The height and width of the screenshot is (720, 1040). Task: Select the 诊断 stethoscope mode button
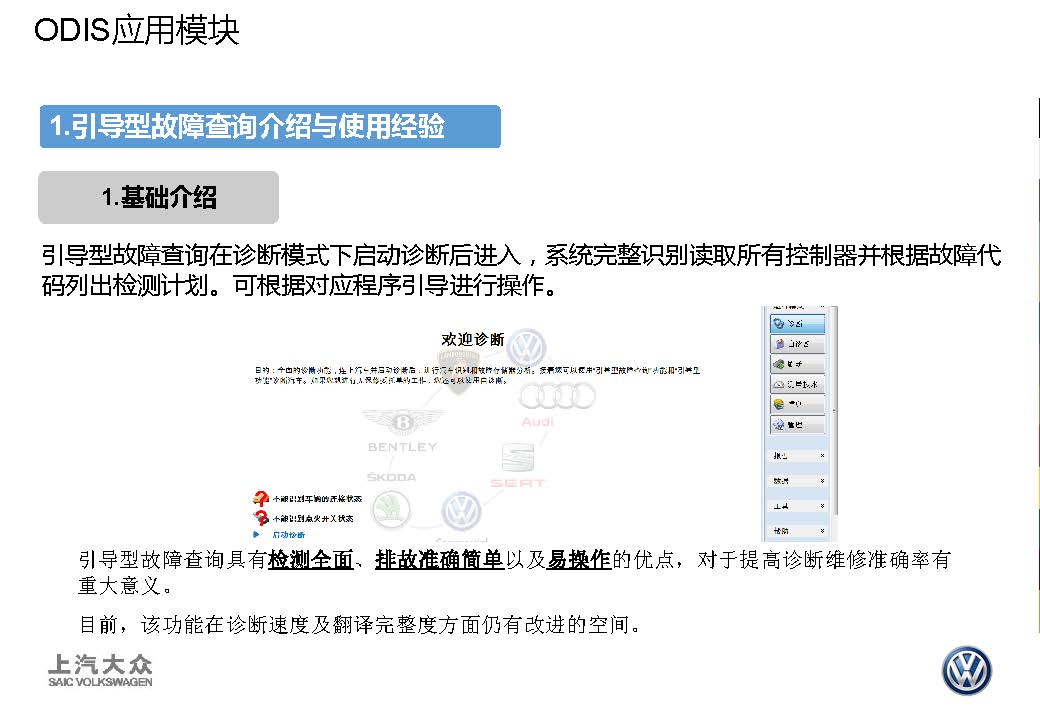pyautogui.click(x=797, y=324)
